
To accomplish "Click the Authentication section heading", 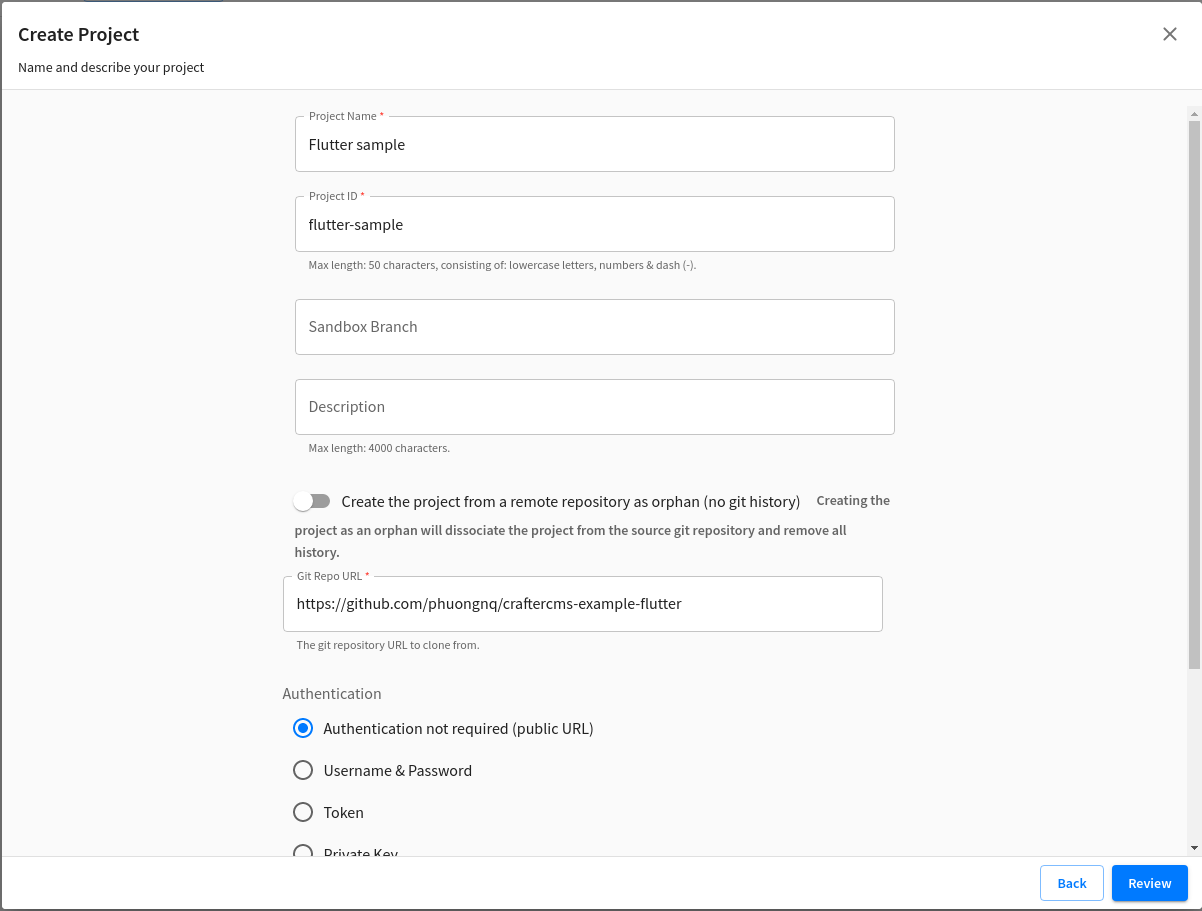I will (x=332, y=694).
